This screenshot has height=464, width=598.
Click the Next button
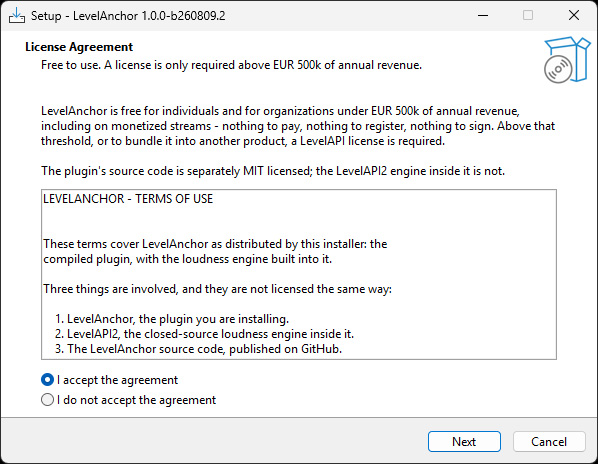[x=464, y=442]
